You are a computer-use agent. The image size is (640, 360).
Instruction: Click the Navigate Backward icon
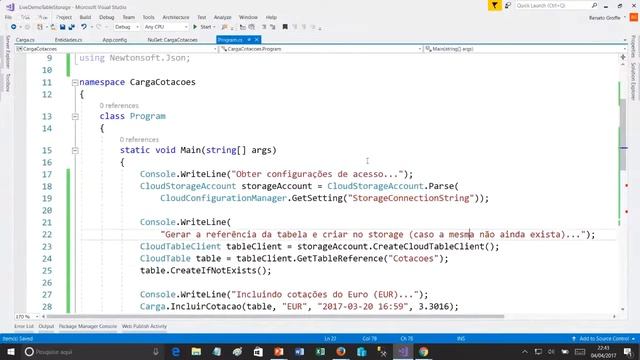tap(13, 27)
